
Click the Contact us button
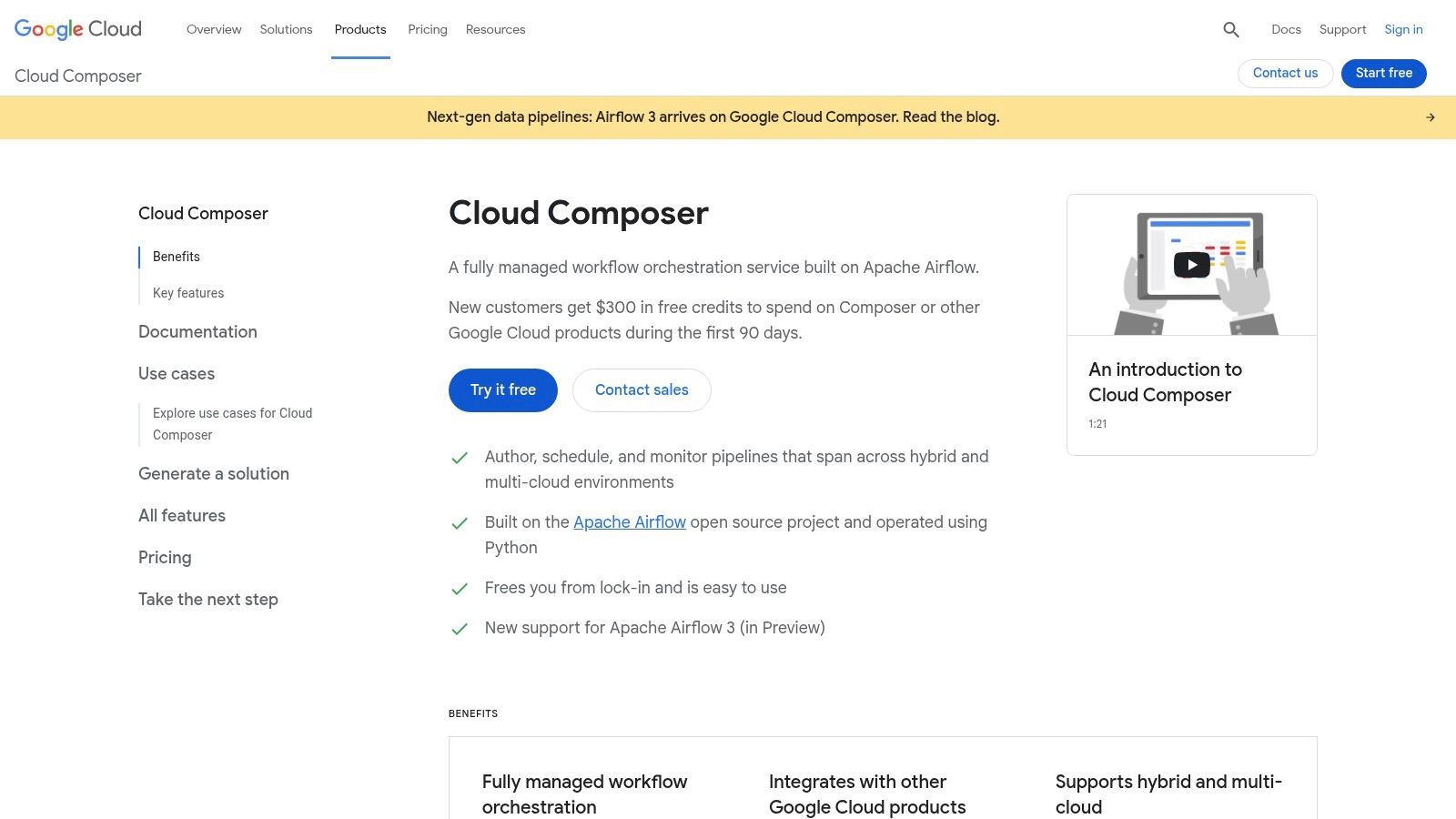coord(1285,73)
